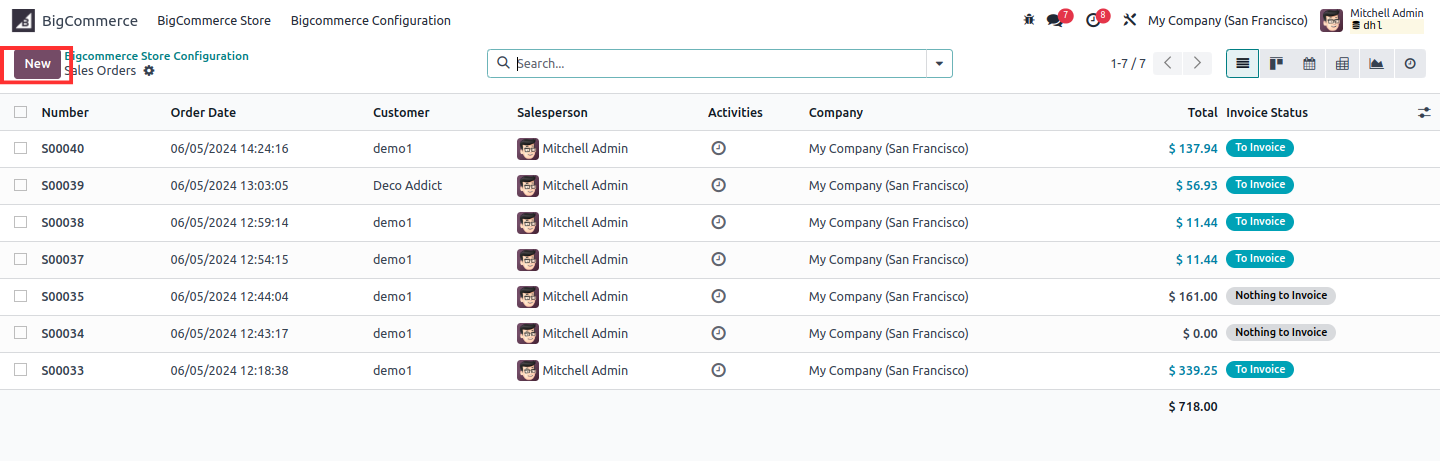Switch to activity view clock icon
This screenshot has width=1440, height=461.
click(1410, 63)
